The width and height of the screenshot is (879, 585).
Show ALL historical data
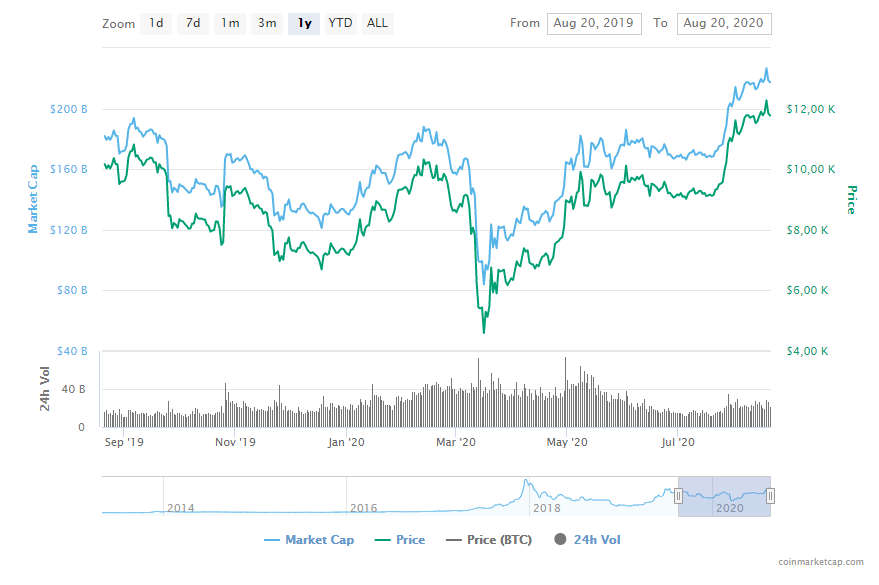pyautogui.click(x=377, y=23)
